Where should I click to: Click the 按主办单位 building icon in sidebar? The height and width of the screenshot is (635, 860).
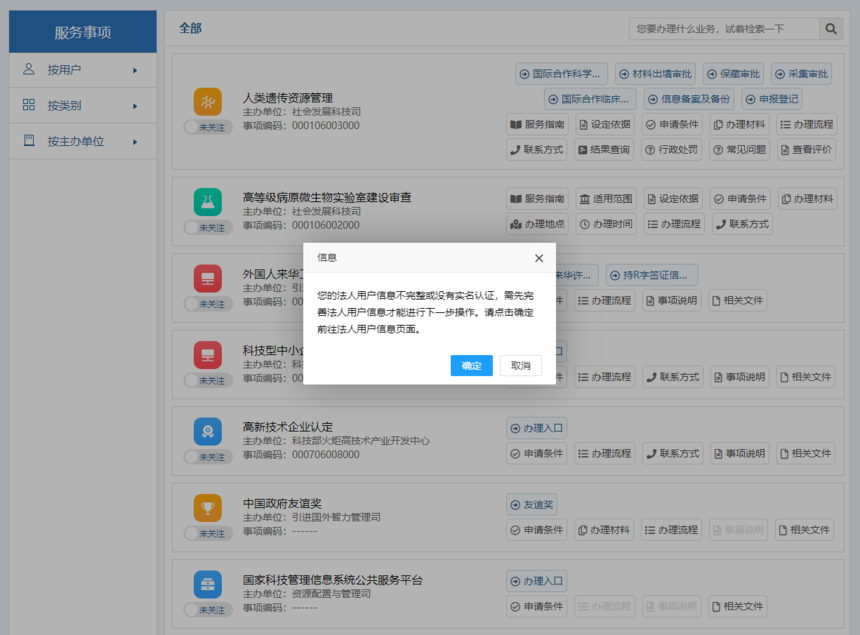click(29, 140)
